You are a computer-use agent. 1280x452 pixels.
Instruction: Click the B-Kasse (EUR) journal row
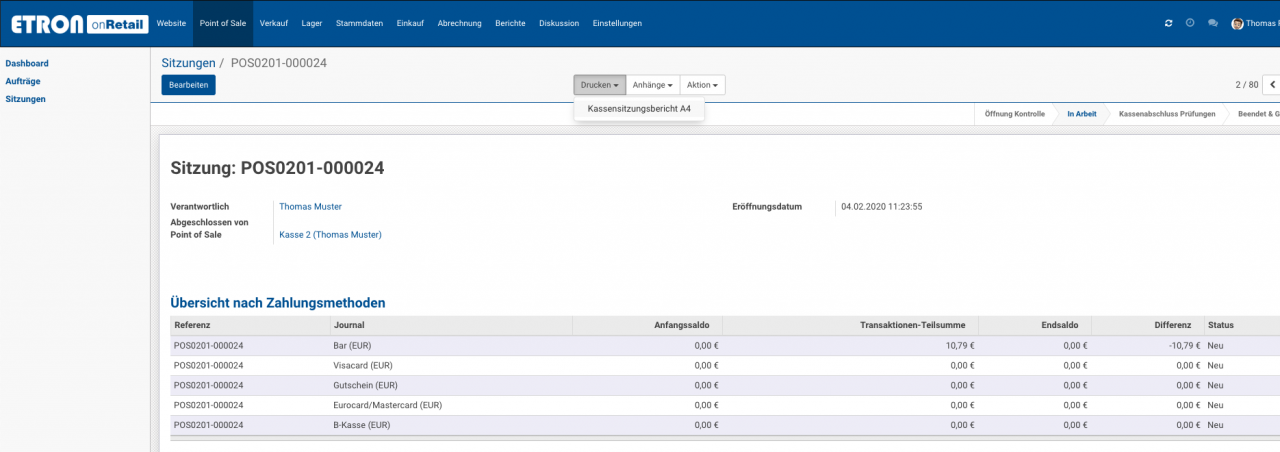tap(725, 425)
